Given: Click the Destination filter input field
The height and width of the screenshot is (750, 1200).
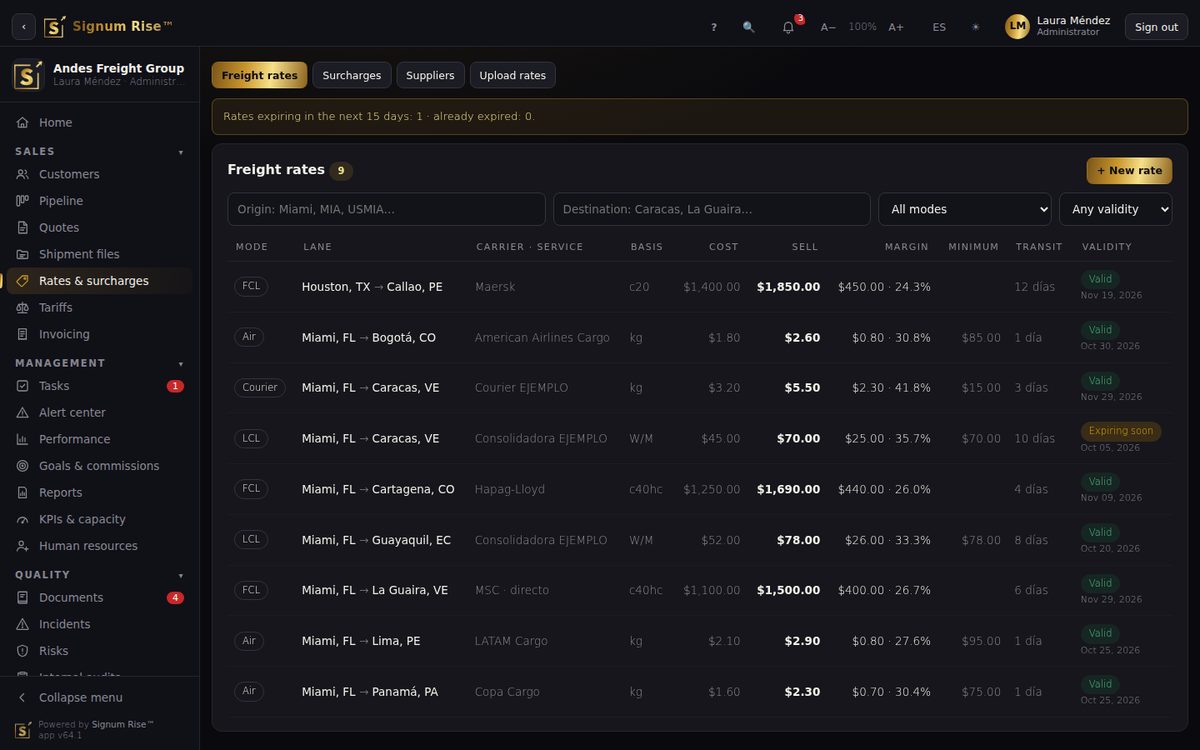Looking at the screenshot, I should (712, 209).
